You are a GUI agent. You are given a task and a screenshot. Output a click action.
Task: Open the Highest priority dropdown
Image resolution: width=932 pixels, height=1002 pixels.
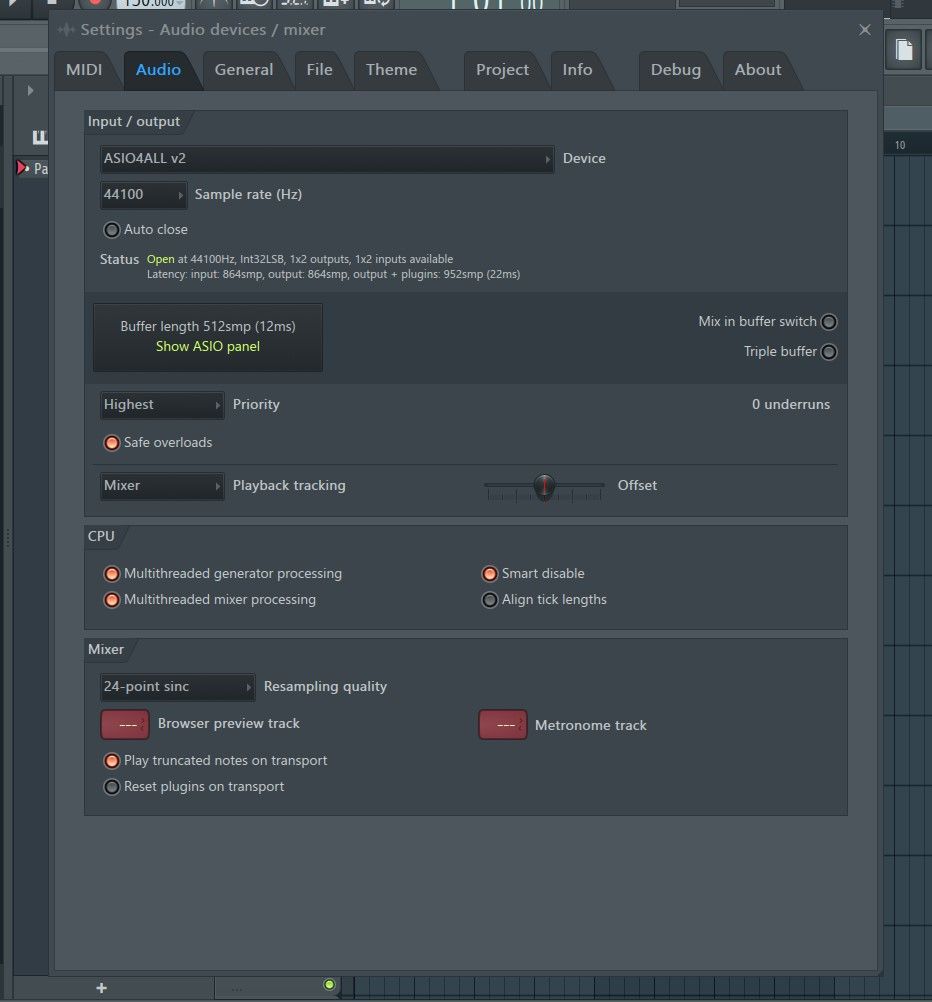click(x=162, y=405)
